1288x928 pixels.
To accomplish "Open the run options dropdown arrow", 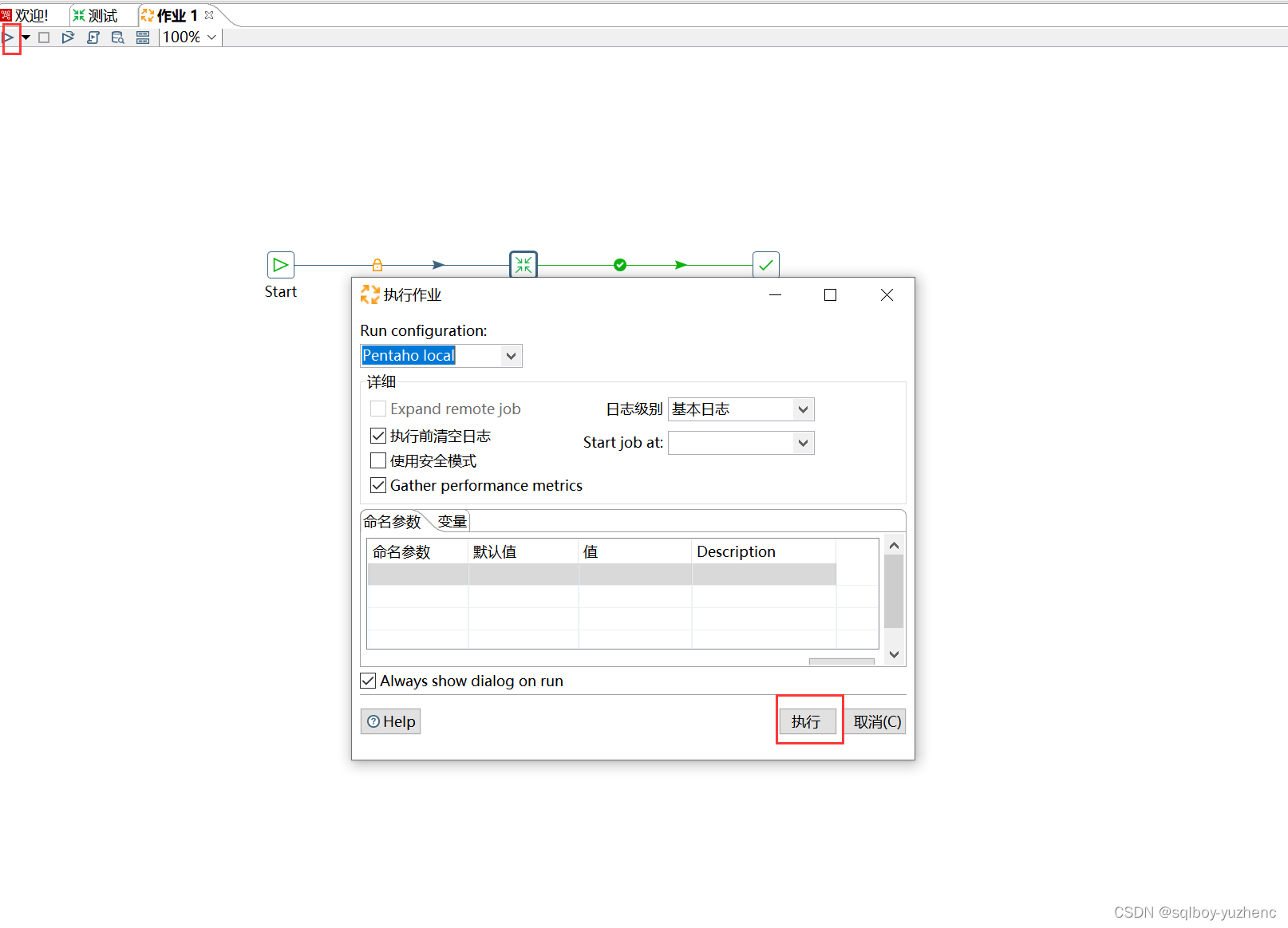I will coord(26,38).
